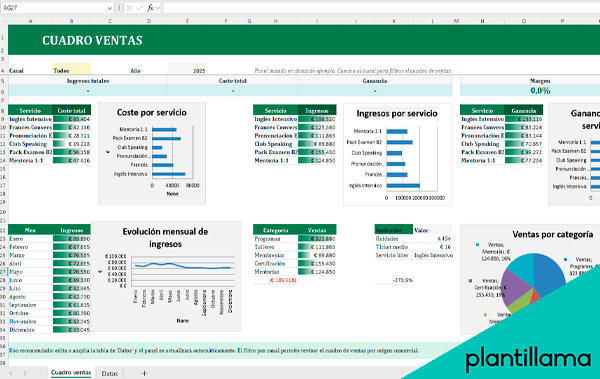Click the 'Indicador' table header

click(394, 230)
